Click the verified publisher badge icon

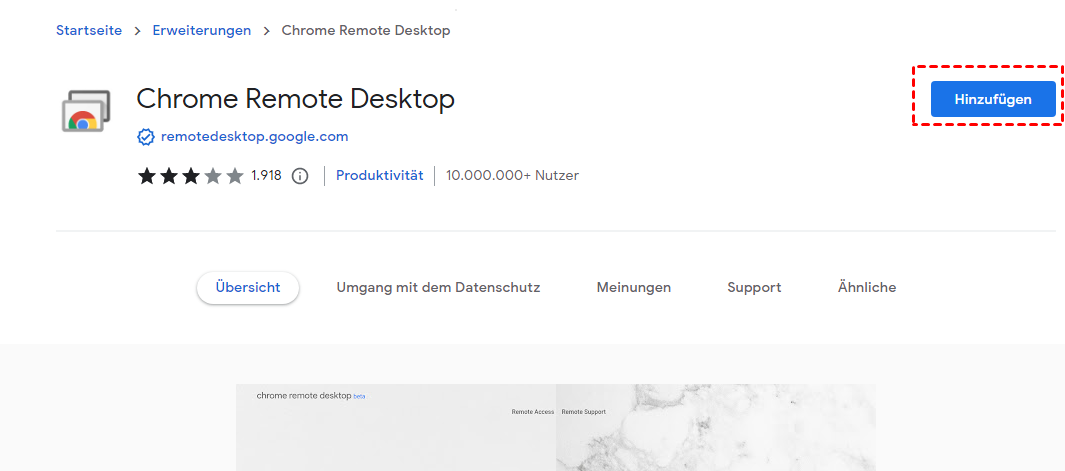[x=146, y=137]
